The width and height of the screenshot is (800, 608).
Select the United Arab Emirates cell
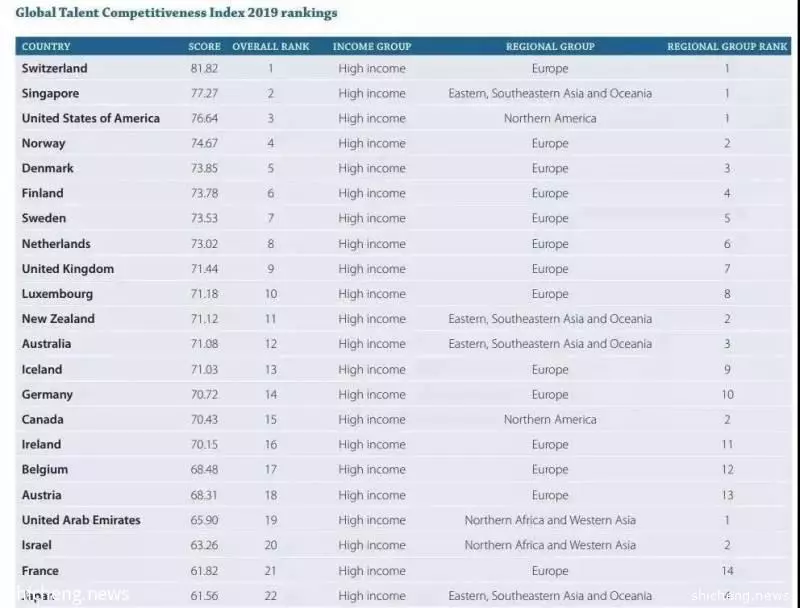[x=81, y=520]
